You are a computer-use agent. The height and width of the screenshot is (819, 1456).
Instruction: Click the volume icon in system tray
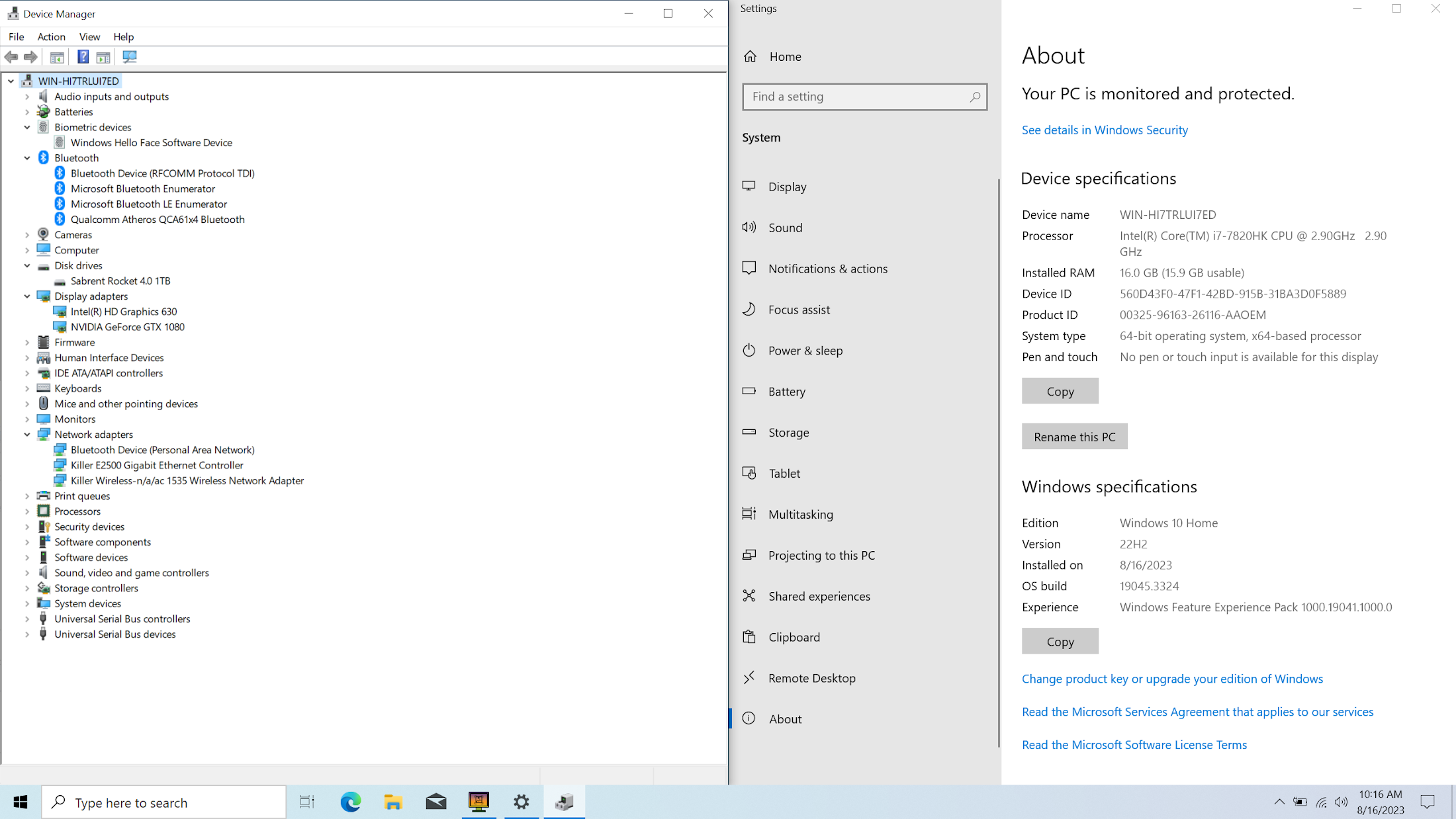pyautogui.click(x=1342, y=802)
